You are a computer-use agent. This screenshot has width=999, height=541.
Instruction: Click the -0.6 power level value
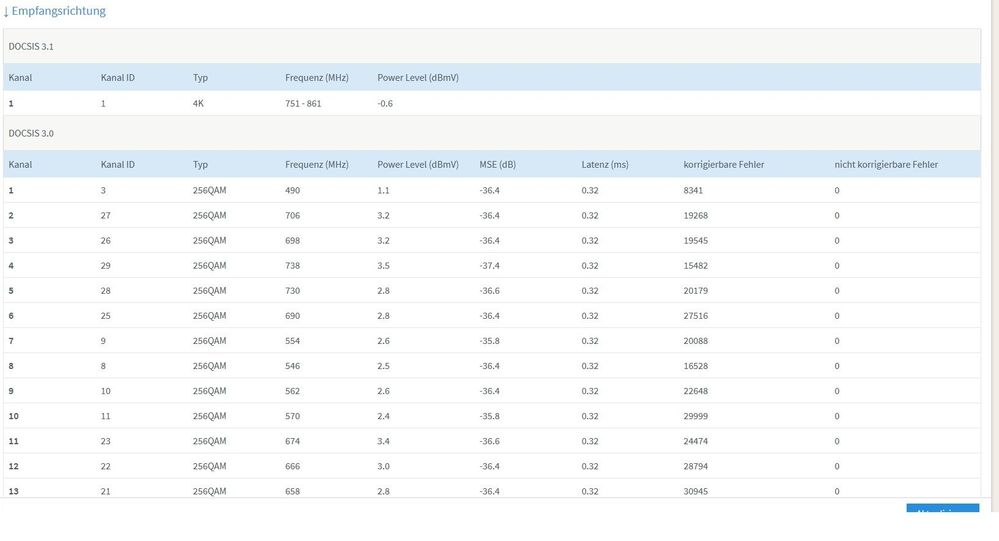[x=385, y=103]
